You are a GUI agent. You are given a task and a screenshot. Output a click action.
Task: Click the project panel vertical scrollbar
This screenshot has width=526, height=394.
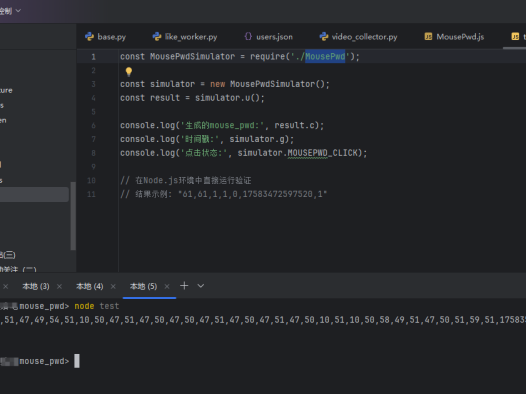[73, 216]
